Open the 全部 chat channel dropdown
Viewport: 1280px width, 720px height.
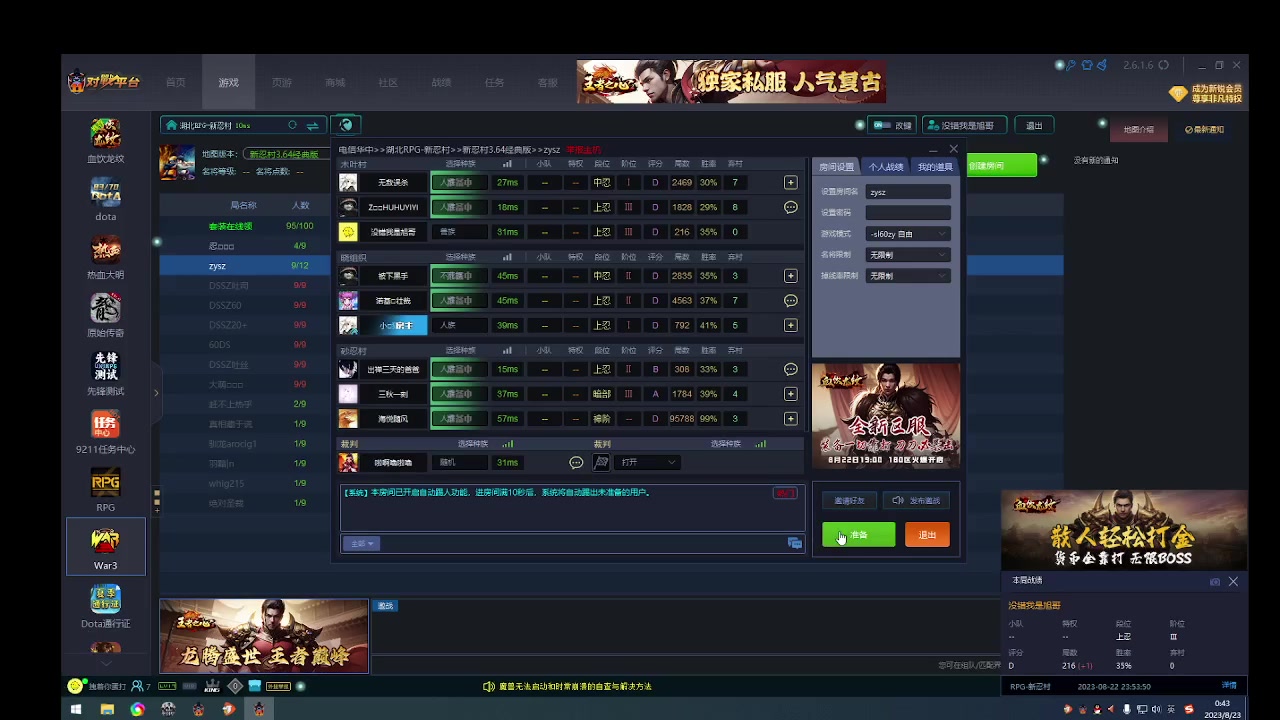360,543
